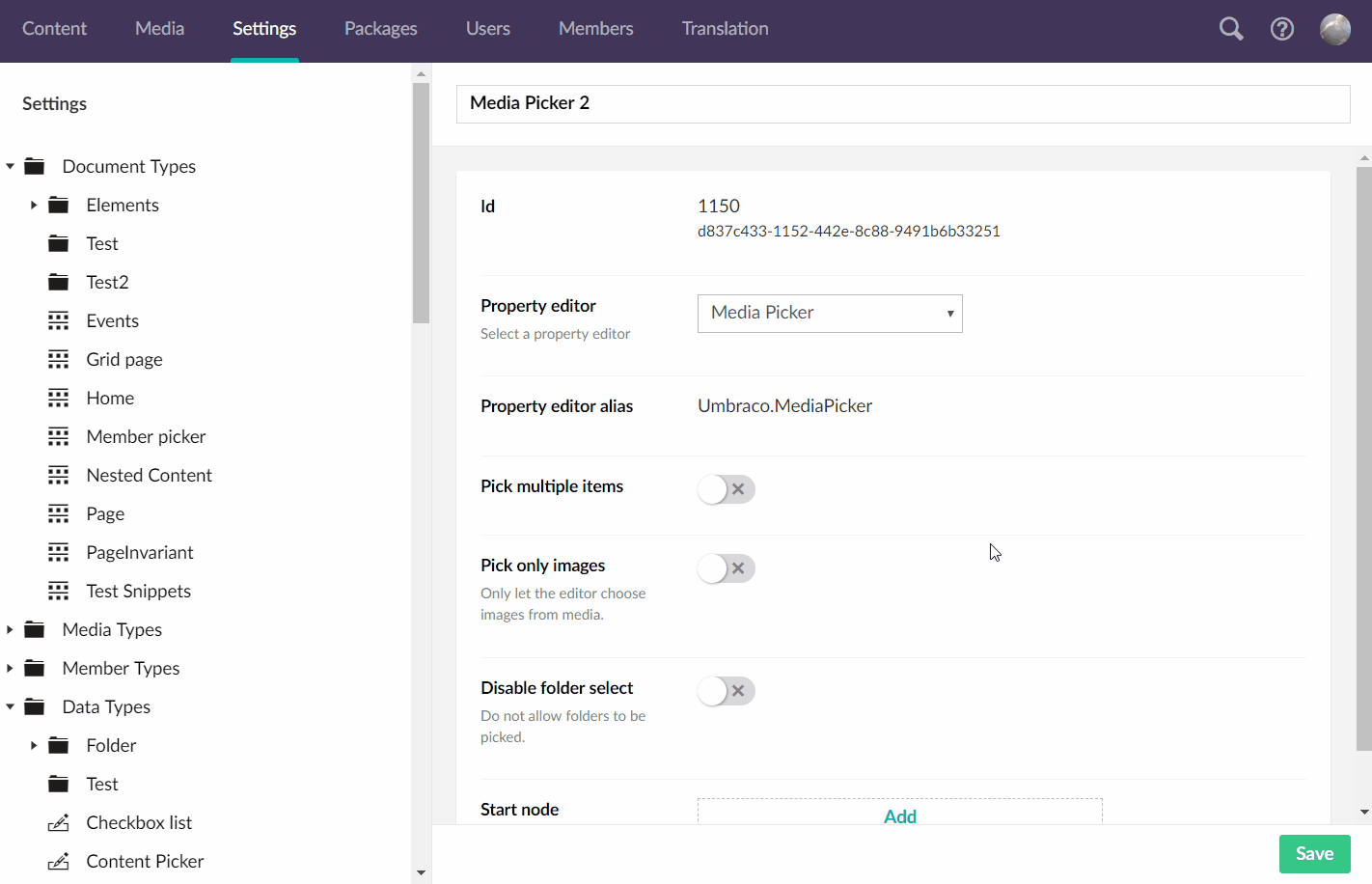
Task: Add a Start node
Action: click(899, 815)
